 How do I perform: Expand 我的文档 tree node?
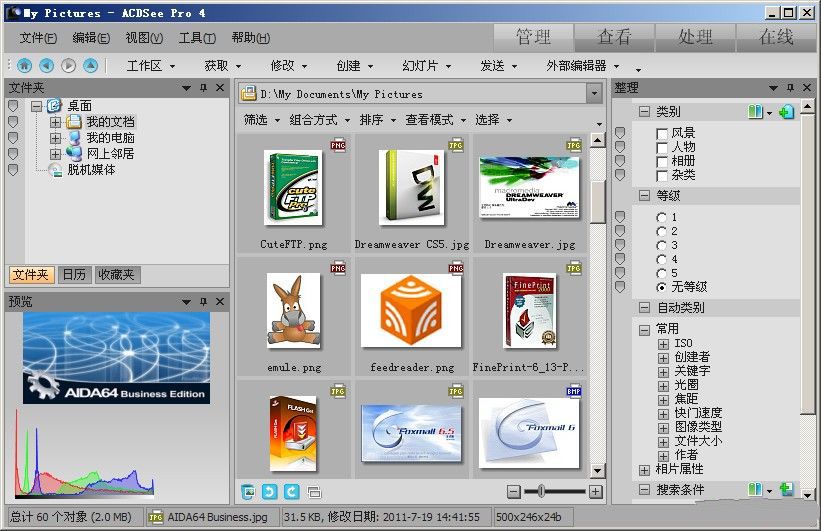point(56,122)
